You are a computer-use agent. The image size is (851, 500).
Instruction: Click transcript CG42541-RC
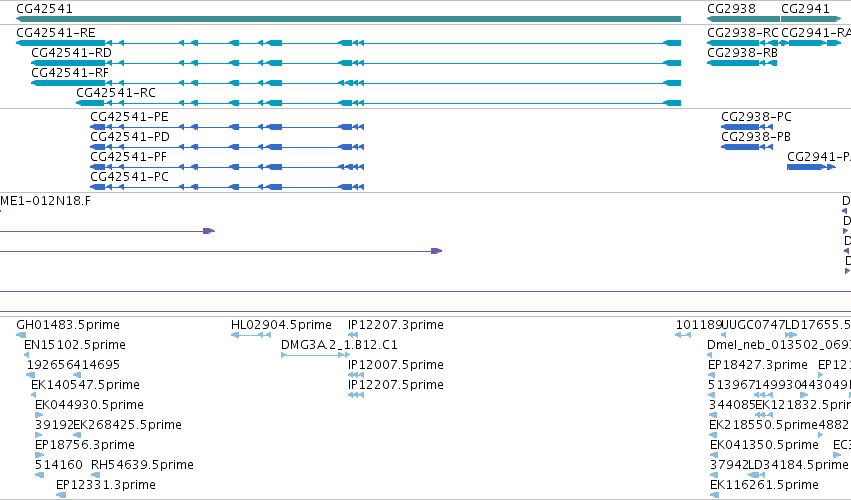(116, 93)
